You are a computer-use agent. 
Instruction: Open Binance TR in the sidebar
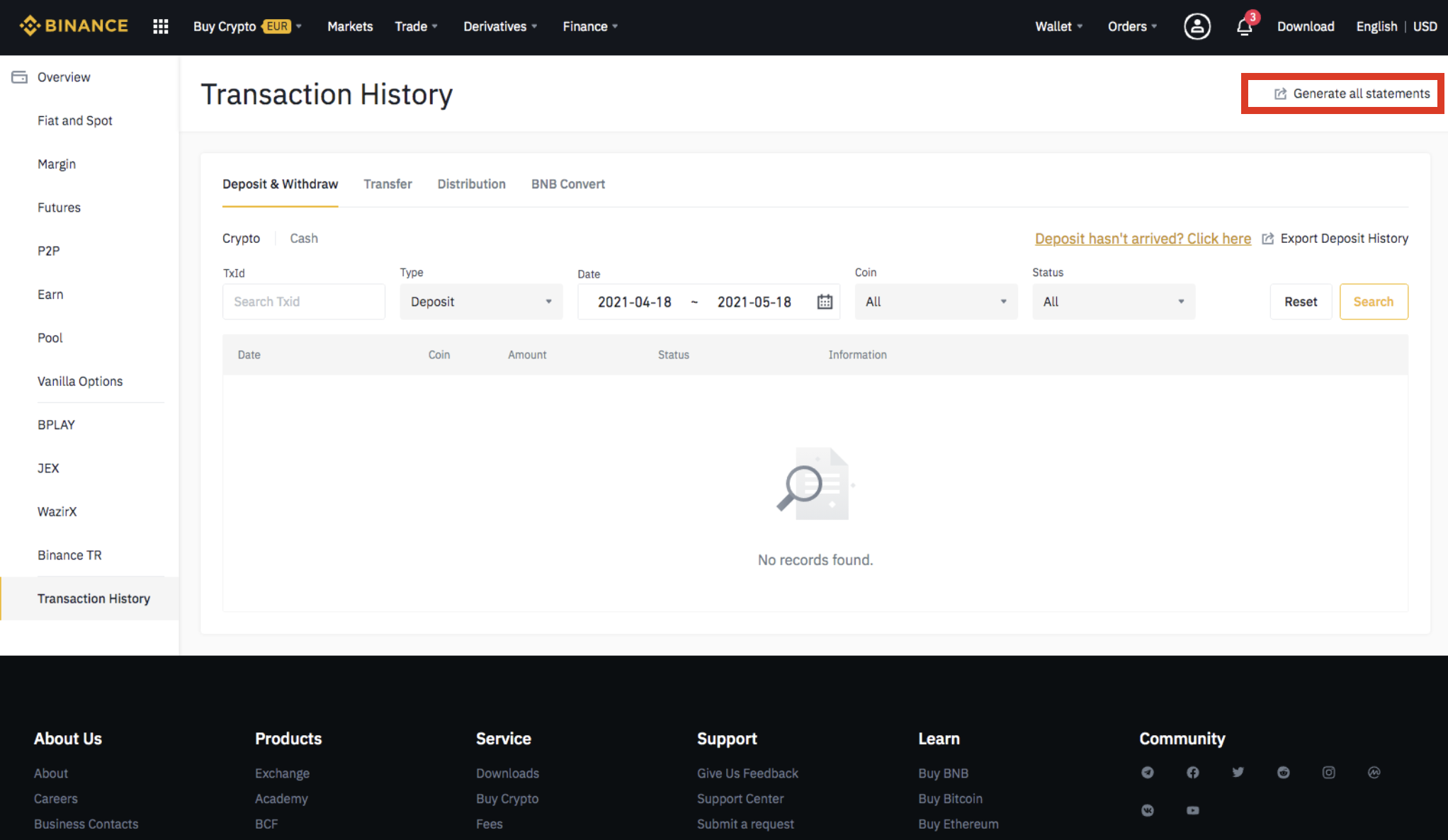coord(69,555)
